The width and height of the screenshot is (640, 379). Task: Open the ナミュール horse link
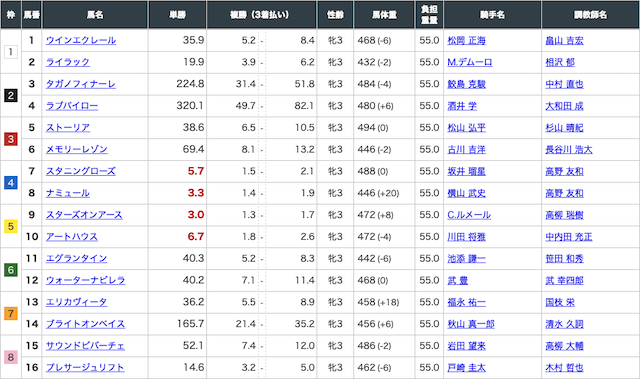coord(68,193)
